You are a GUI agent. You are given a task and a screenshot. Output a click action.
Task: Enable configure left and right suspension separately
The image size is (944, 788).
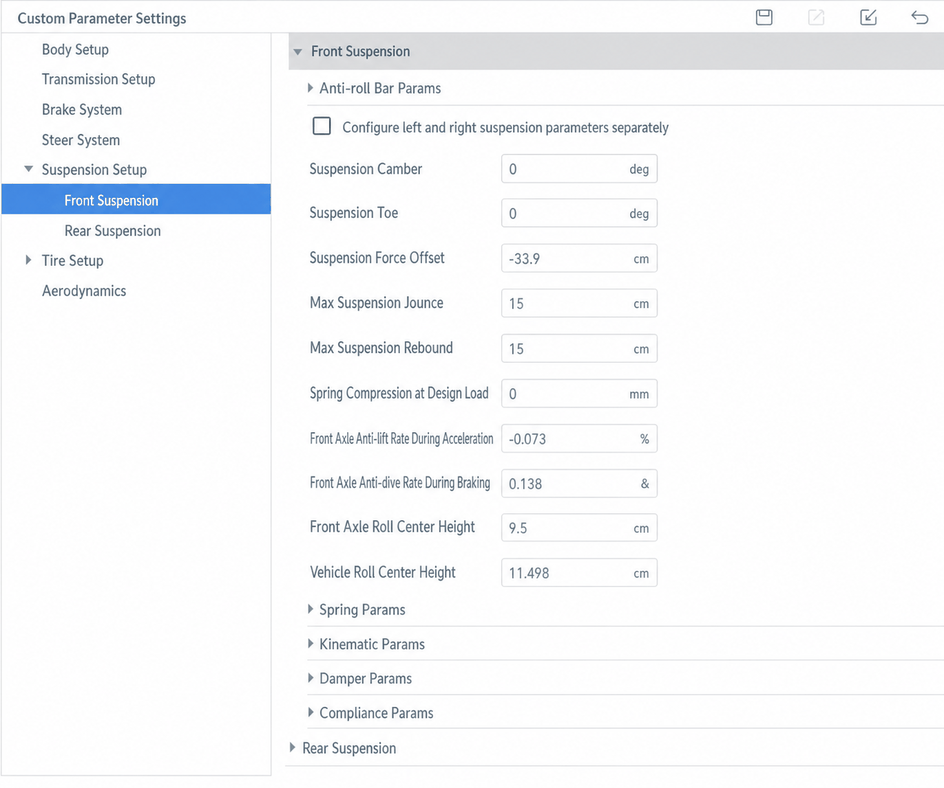321,126
